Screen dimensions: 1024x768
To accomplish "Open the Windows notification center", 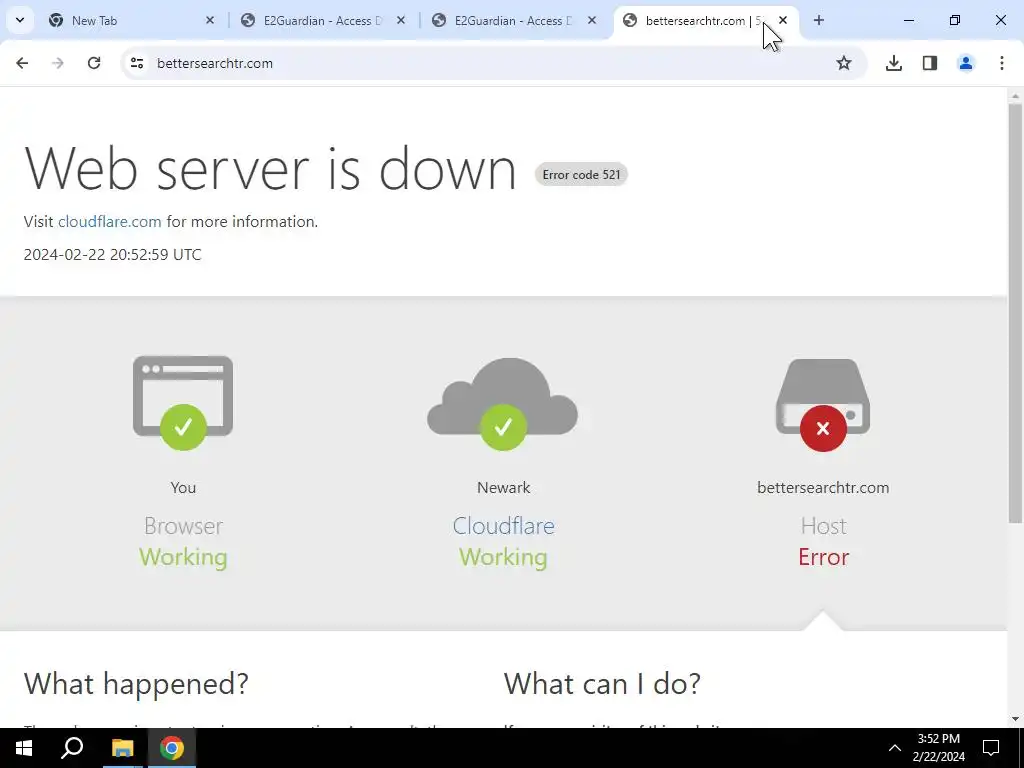I will 991,748.
